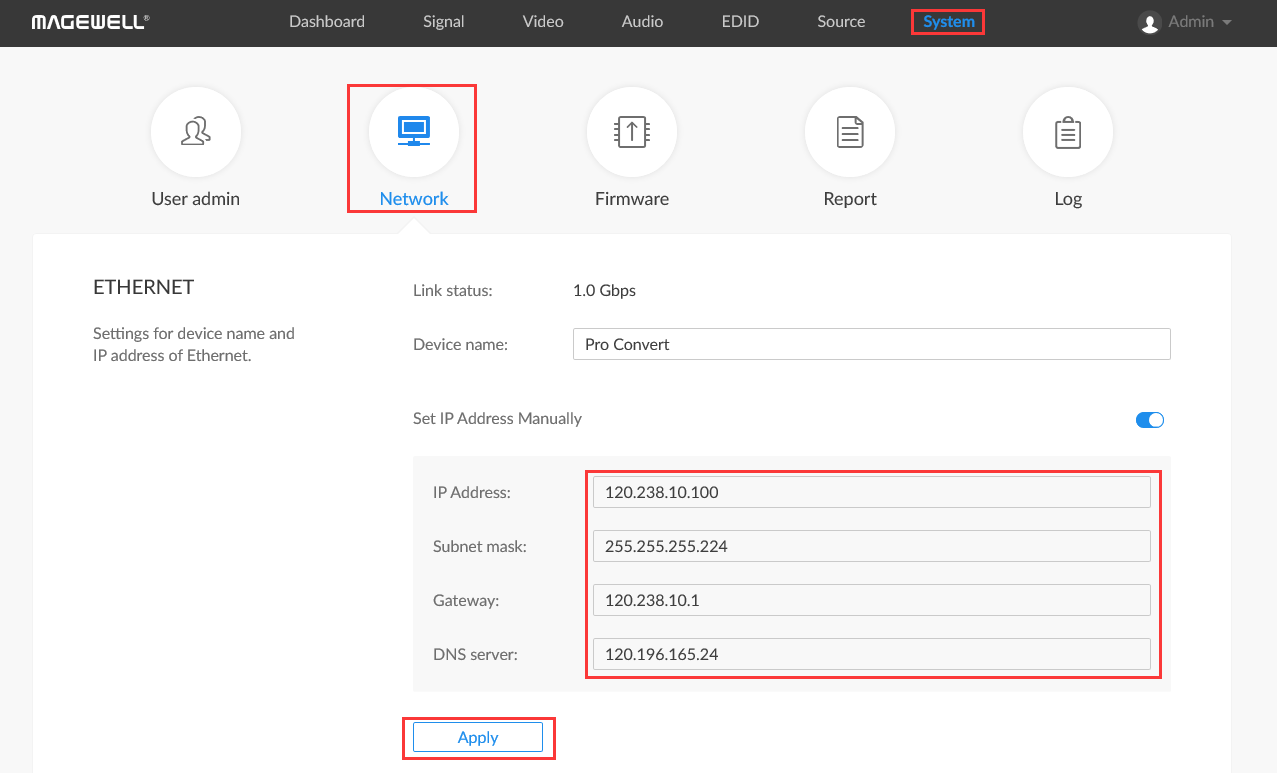
Task: Click the Admin user avatar icon
Action: 1149,22
